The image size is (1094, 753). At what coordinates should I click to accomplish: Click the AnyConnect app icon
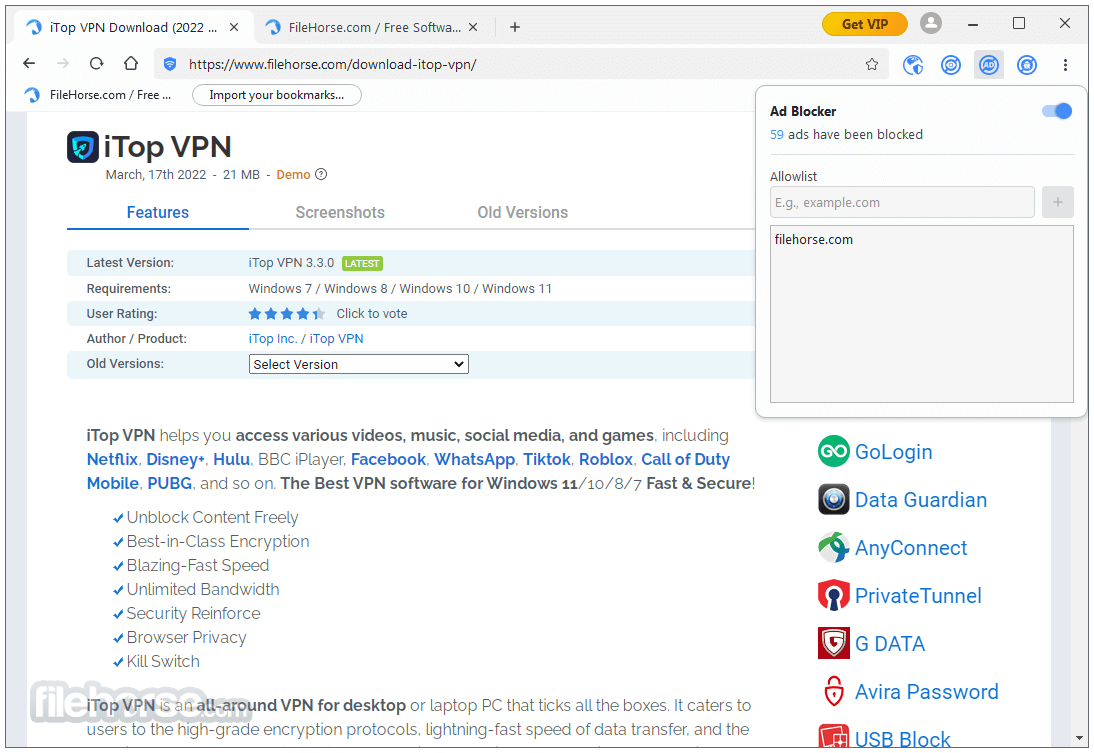pyautogui.click(x=833, y=547)
